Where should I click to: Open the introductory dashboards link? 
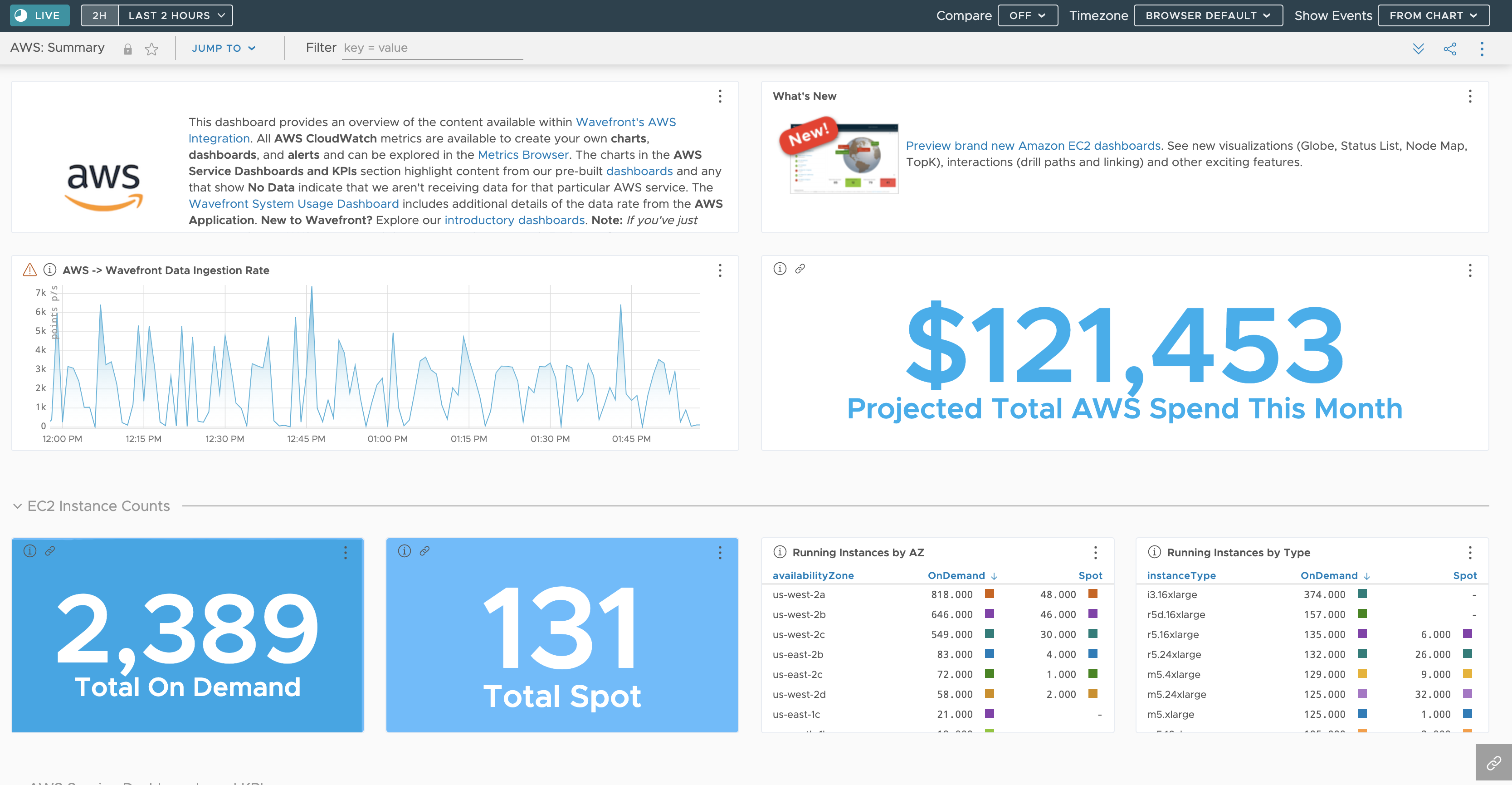[x=514, y=220]
